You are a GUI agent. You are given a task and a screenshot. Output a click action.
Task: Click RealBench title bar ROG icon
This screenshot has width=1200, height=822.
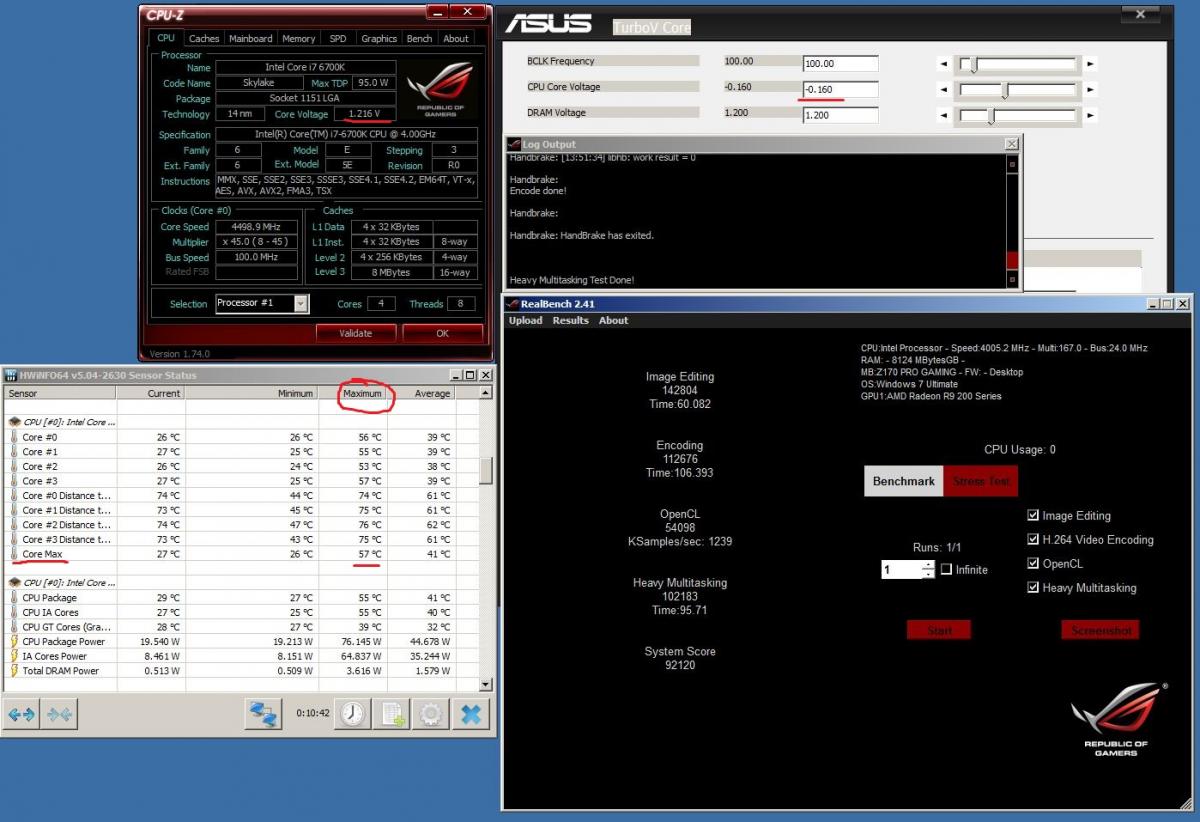513,304
